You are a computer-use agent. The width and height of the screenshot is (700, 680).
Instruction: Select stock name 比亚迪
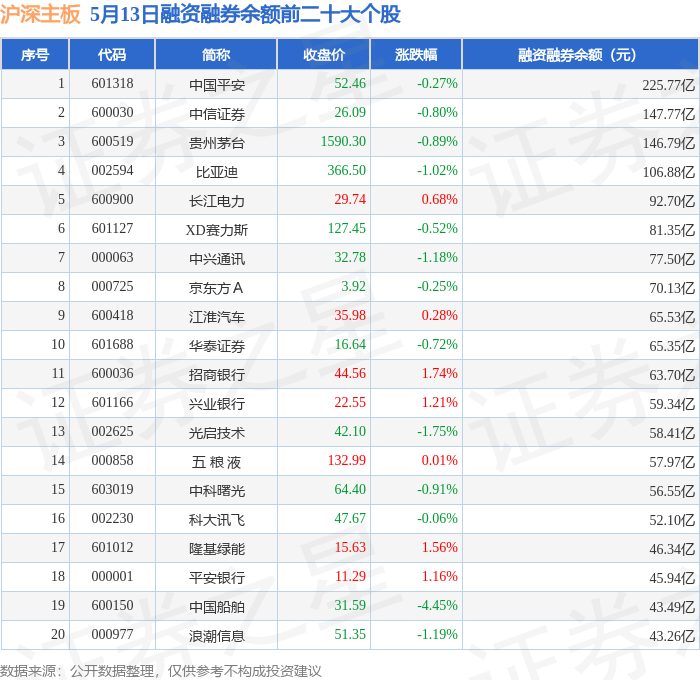click(217, 172)
